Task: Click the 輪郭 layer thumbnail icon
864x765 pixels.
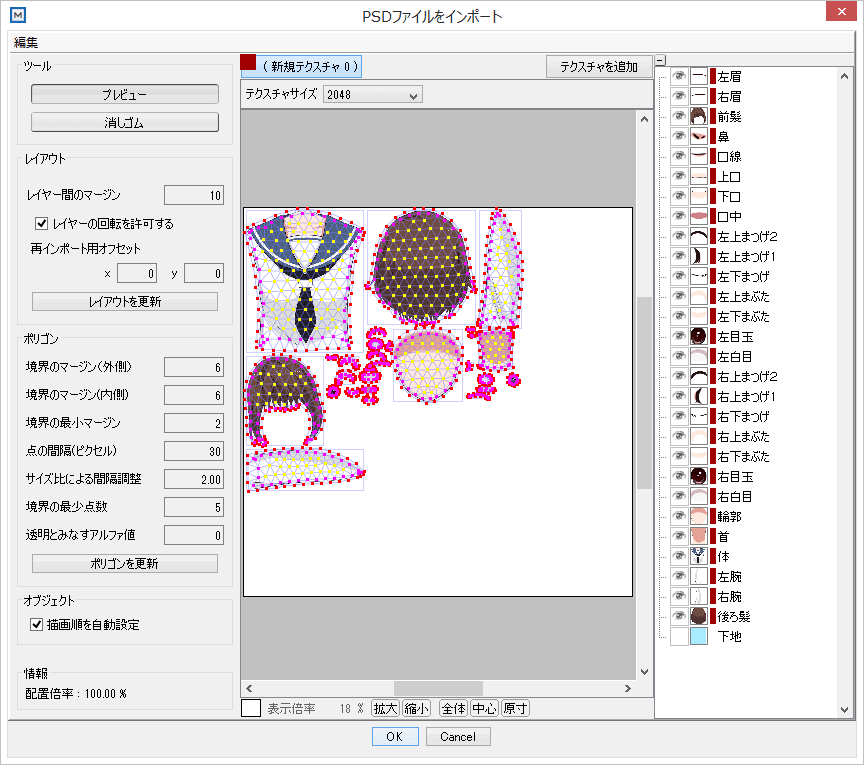Action: click(699, 516)
